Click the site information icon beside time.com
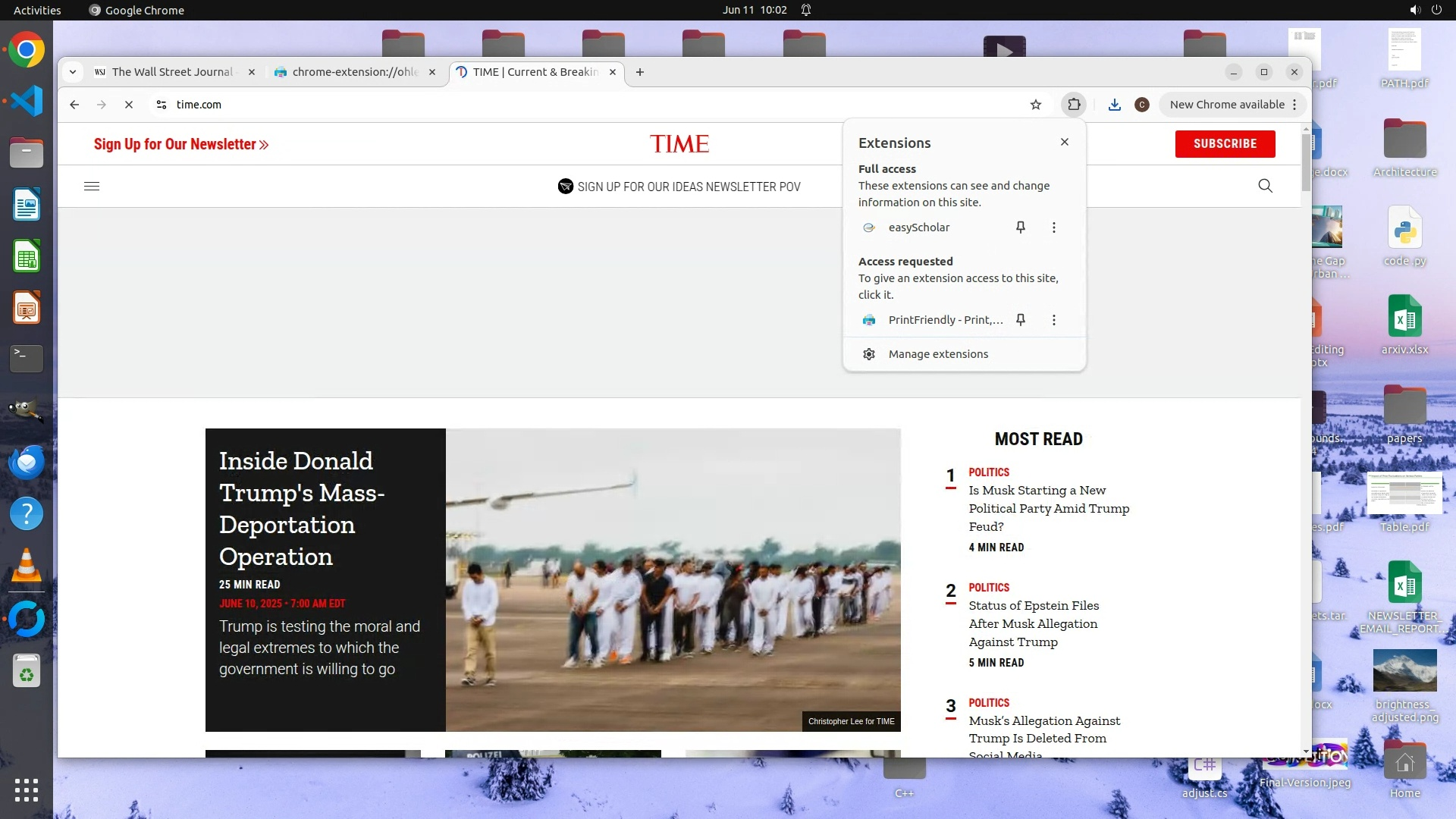The image size is (1456, 819). (x=162, y=105)
